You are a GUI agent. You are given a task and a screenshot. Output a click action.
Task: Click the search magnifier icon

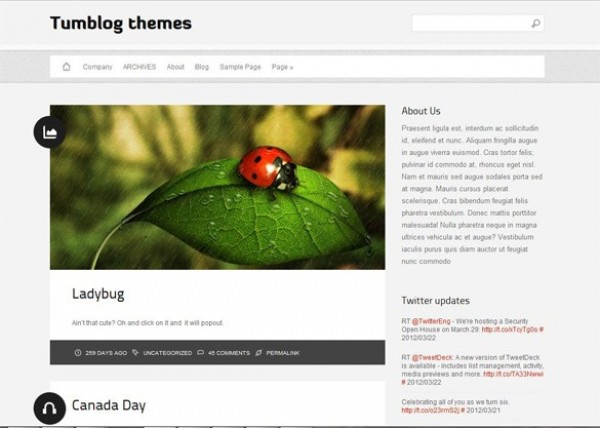tap(536, 24)
